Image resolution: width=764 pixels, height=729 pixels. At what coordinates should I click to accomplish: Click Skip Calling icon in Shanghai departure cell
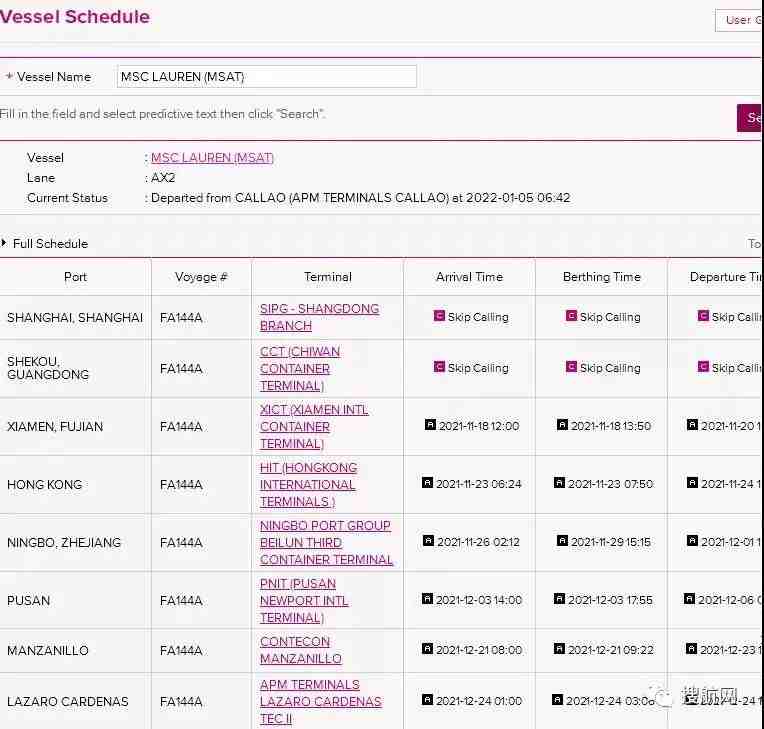point(703,316)
